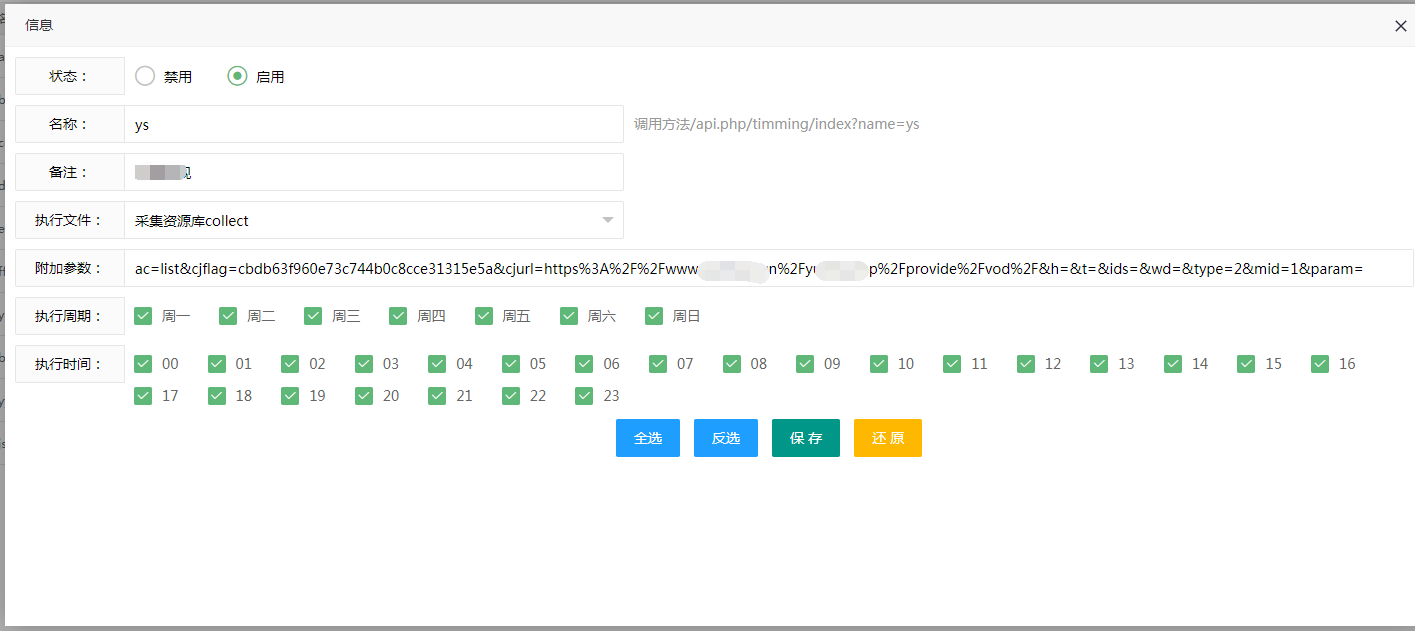Uncheck the hour 23 checkbox

pyautogui.click(x=584, y=396)
